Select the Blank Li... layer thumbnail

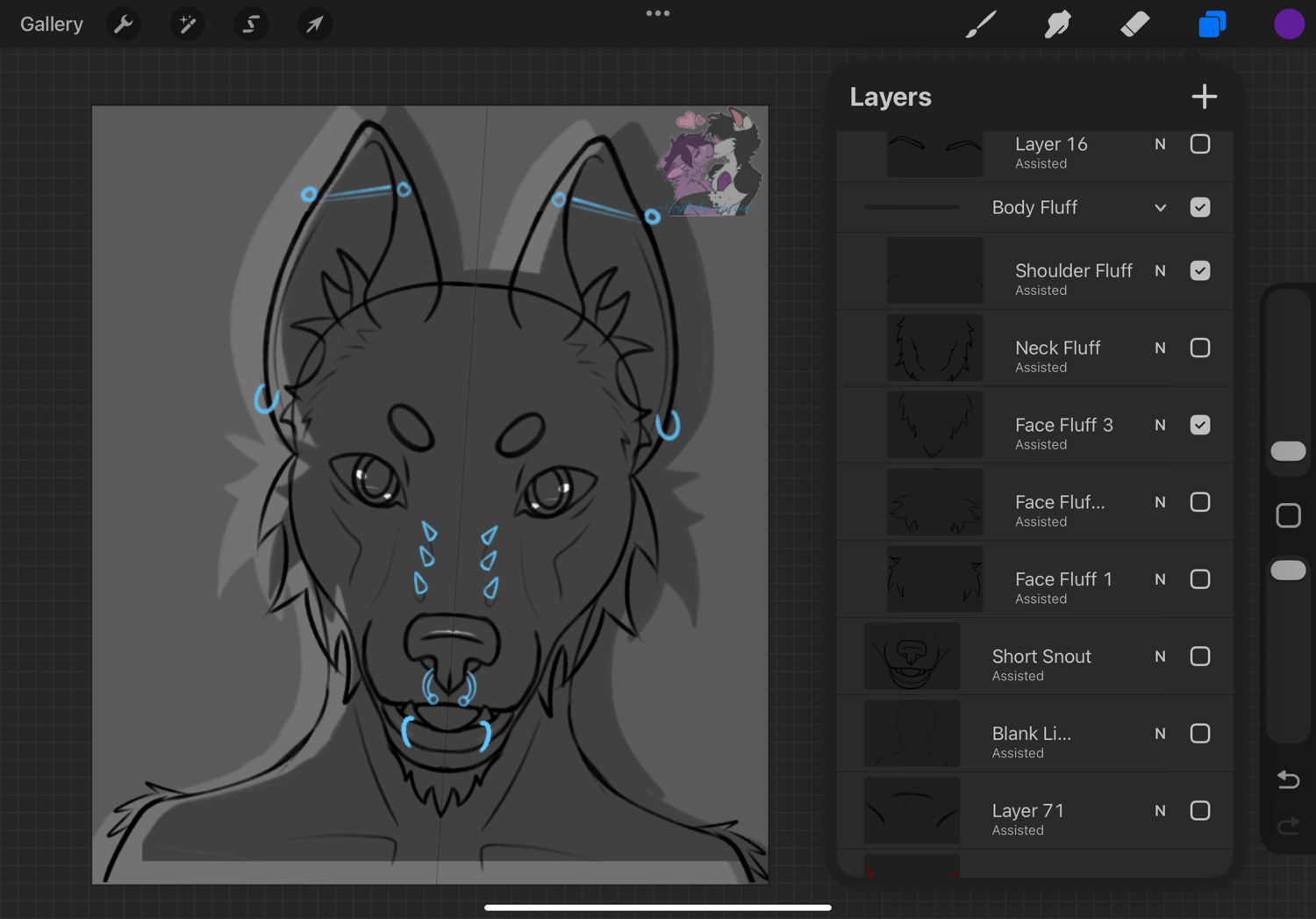click(x=912, y=734)
